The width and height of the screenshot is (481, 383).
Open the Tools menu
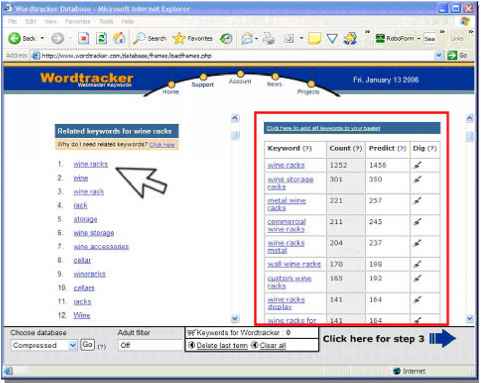[106, 21]
